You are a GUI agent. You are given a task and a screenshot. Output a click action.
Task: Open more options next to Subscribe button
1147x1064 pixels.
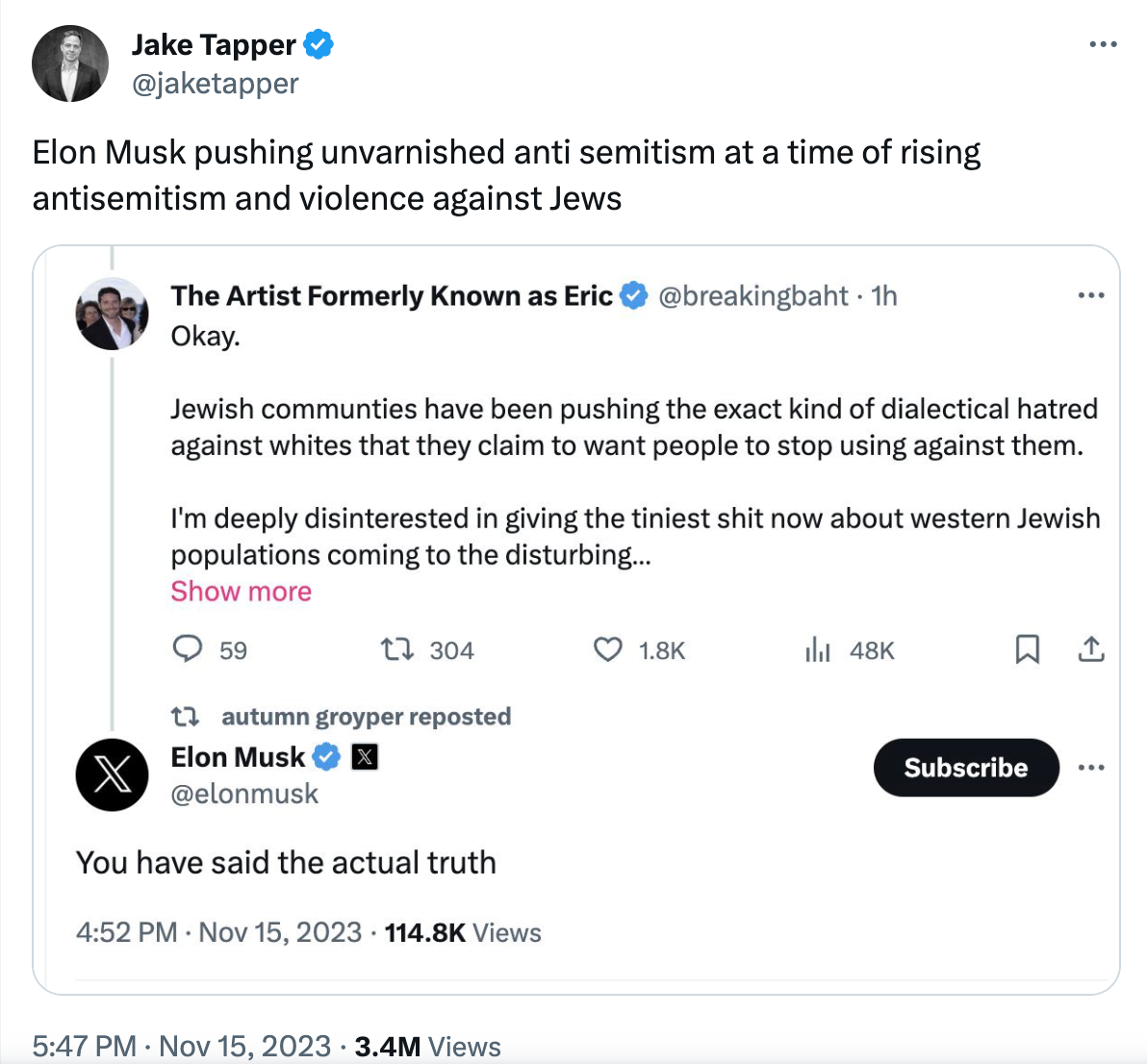(1091, 768)
